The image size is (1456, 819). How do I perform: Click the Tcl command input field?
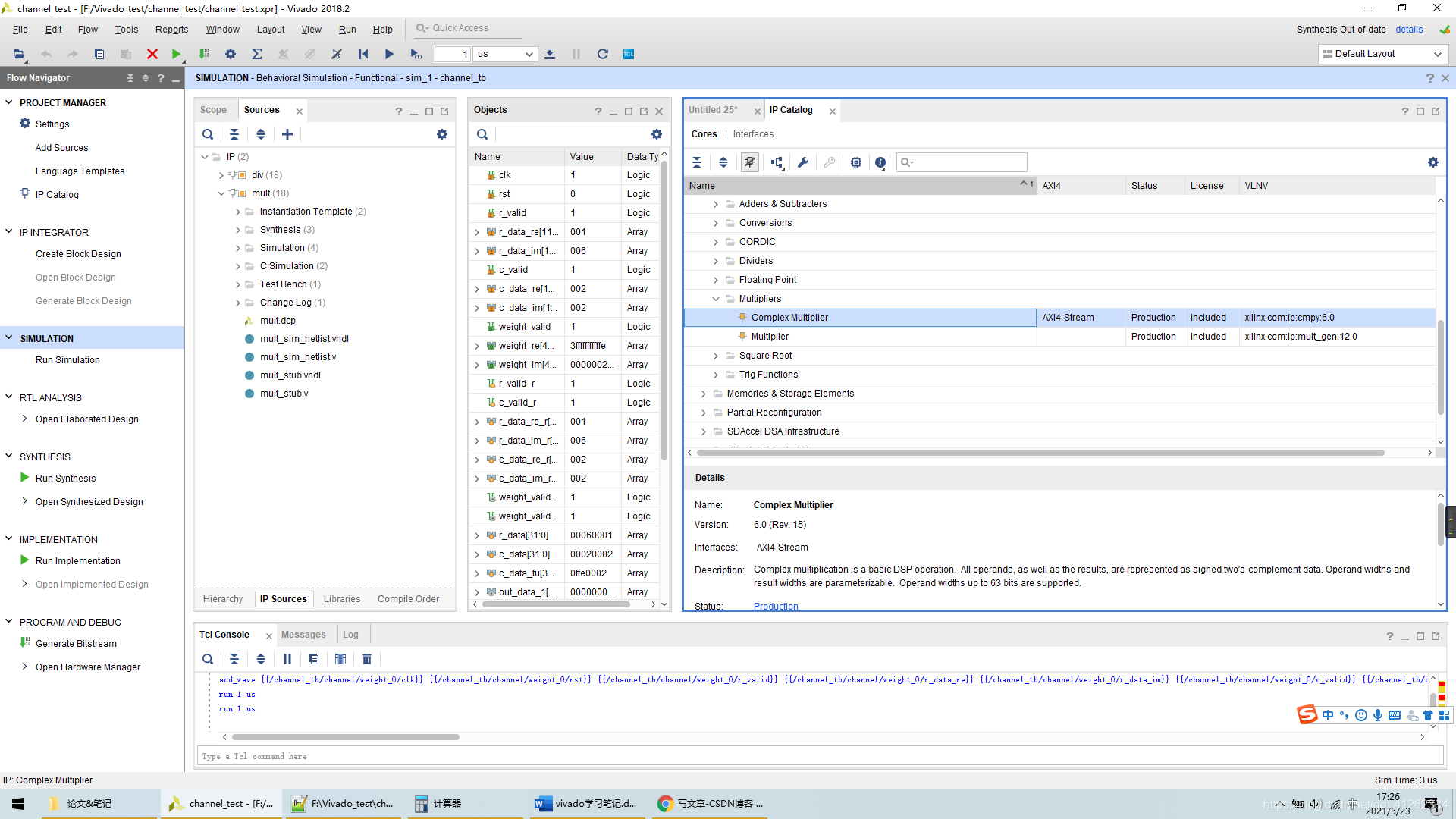pos(819,756)
